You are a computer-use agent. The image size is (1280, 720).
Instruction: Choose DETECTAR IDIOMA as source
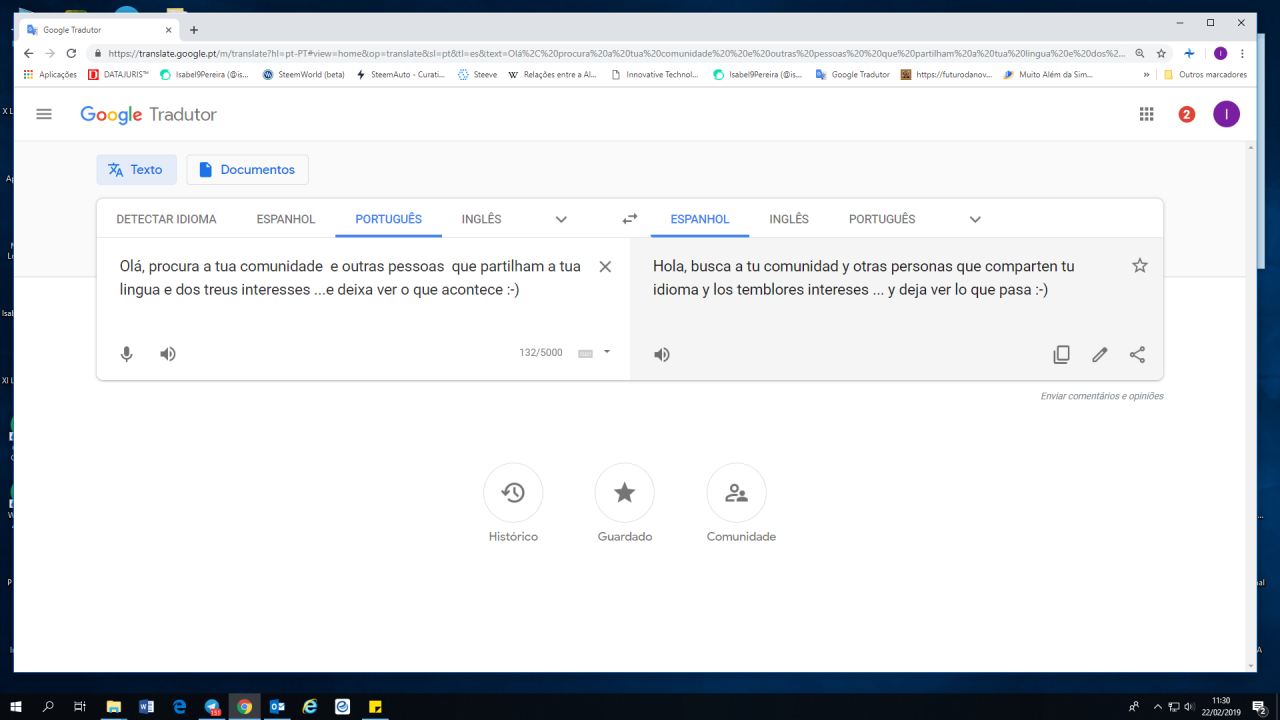(x=166, y=219)
